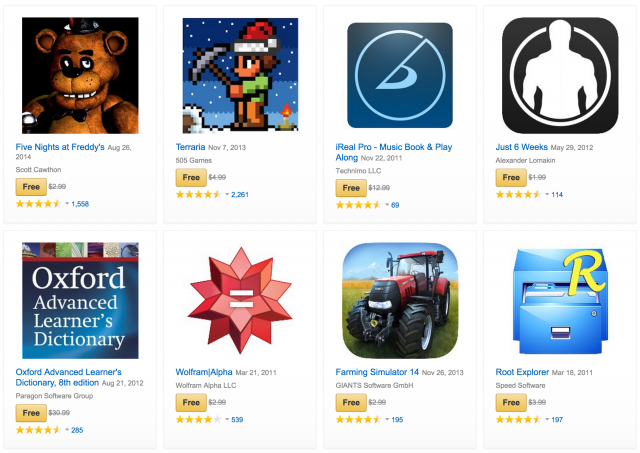Image resolution: width=640 pixels, height=453 pixels.
Task: Open the Five Nights at Freddy's app icon
Action: pyautogui.click(x=80, y=76)
